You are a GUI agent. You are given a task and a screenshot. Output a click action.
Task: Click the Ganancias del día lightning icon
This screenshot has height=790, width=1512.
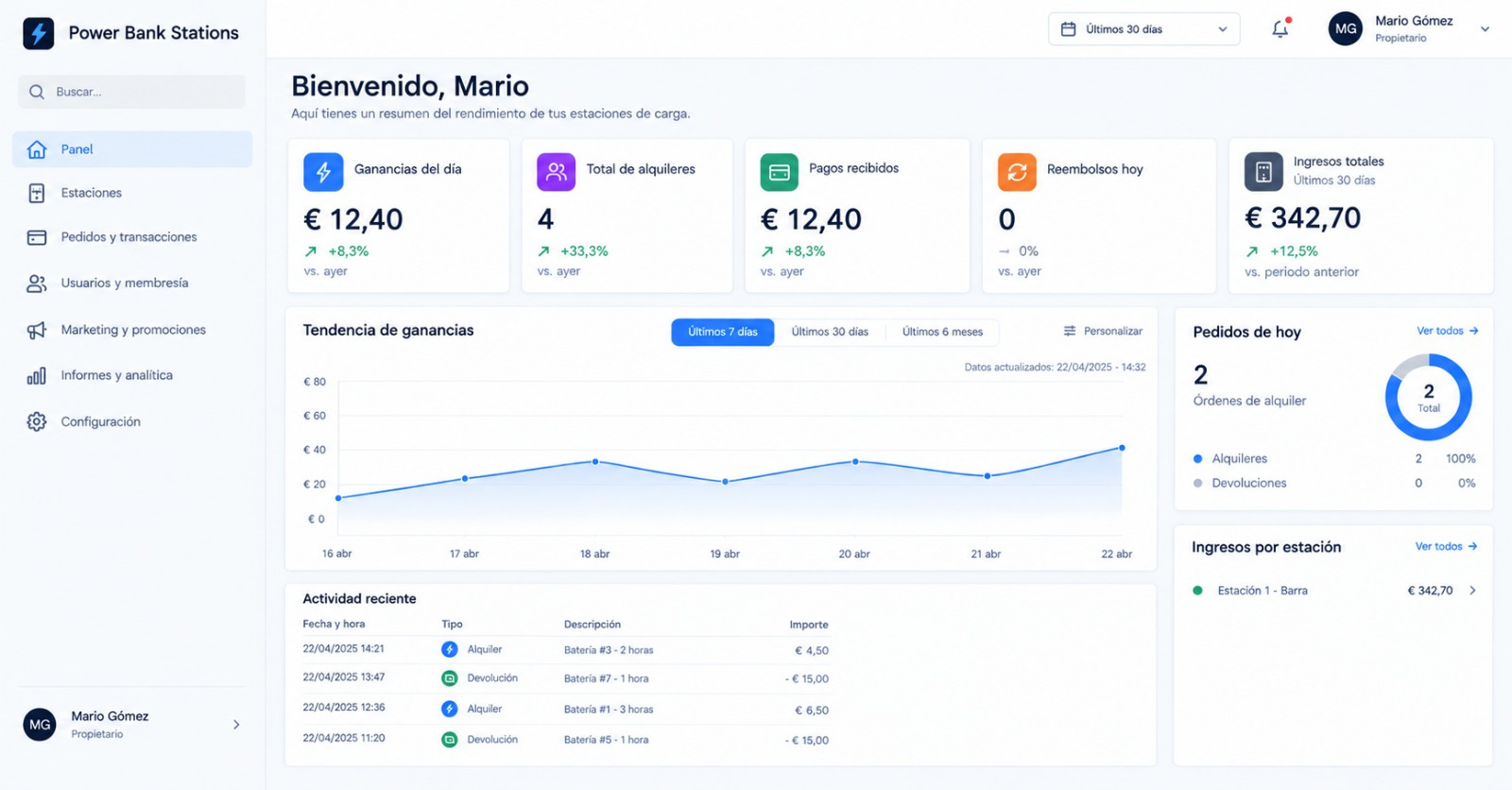tap(323, 172)
